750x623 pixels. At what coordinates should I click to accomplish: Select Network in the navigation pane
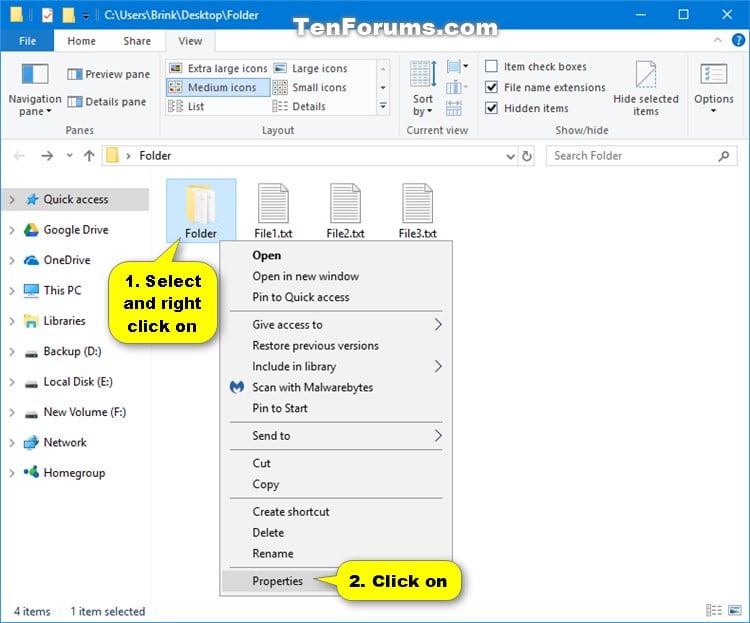pyautogui.click(x=65, y=443)
